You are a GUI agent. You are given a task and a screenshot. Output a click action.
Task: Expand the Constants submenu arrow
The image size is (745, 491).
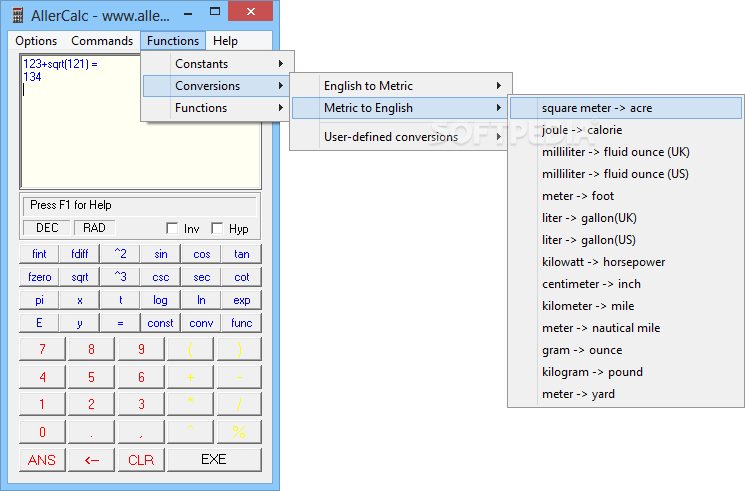[x=281, y=64]
